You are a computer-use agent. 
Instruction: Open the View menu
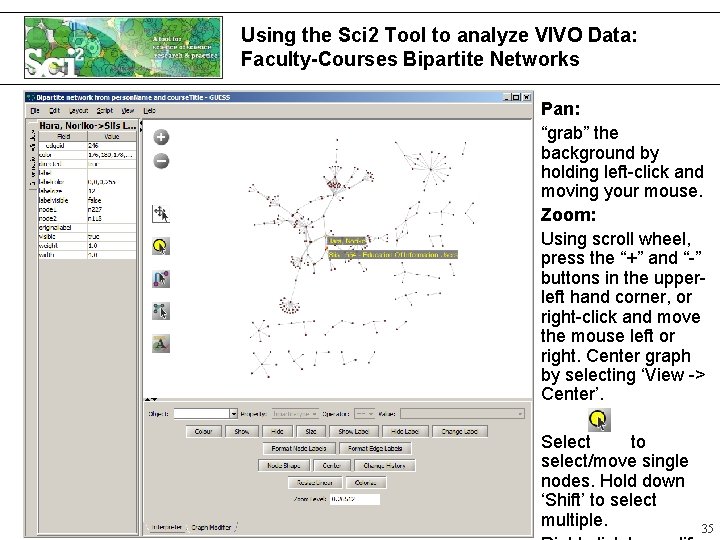(x=128, y=111)
